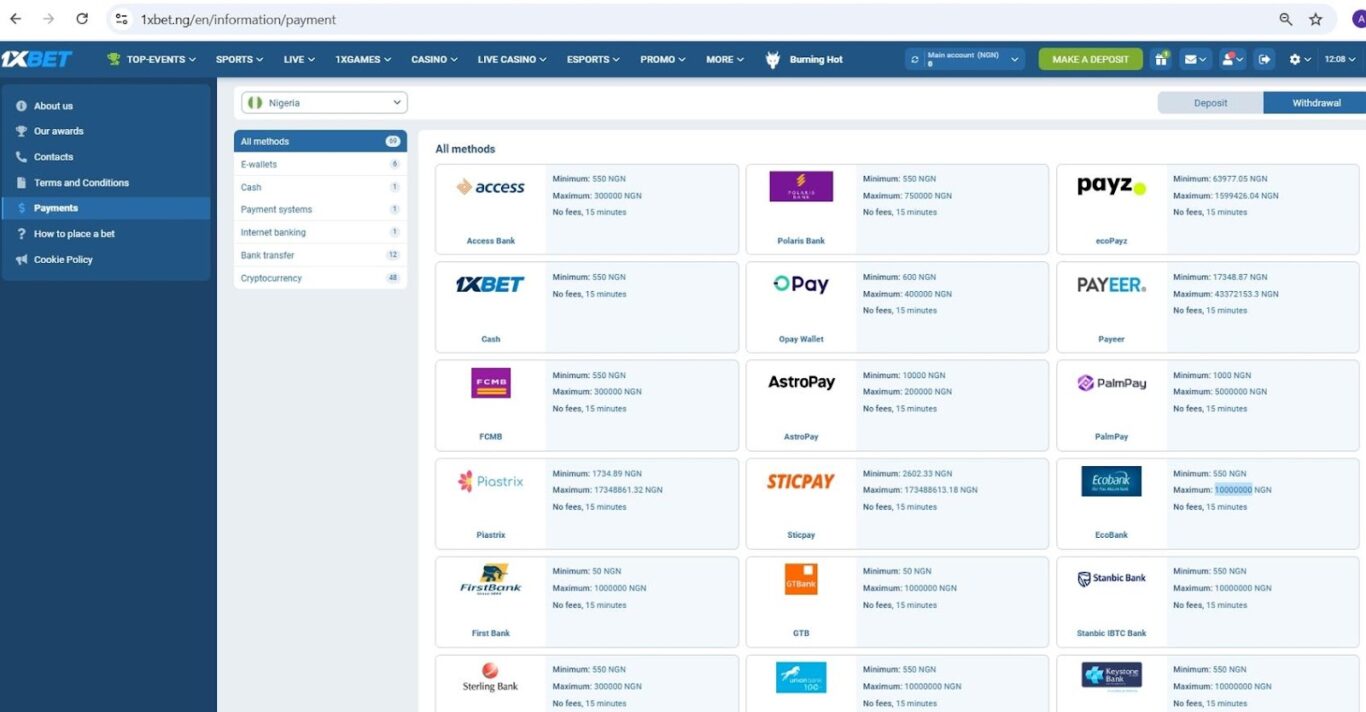This screenshot has height=712, width=1366.
Task: Open Terms and Conditions page
Action: click(x=105, y=182)
